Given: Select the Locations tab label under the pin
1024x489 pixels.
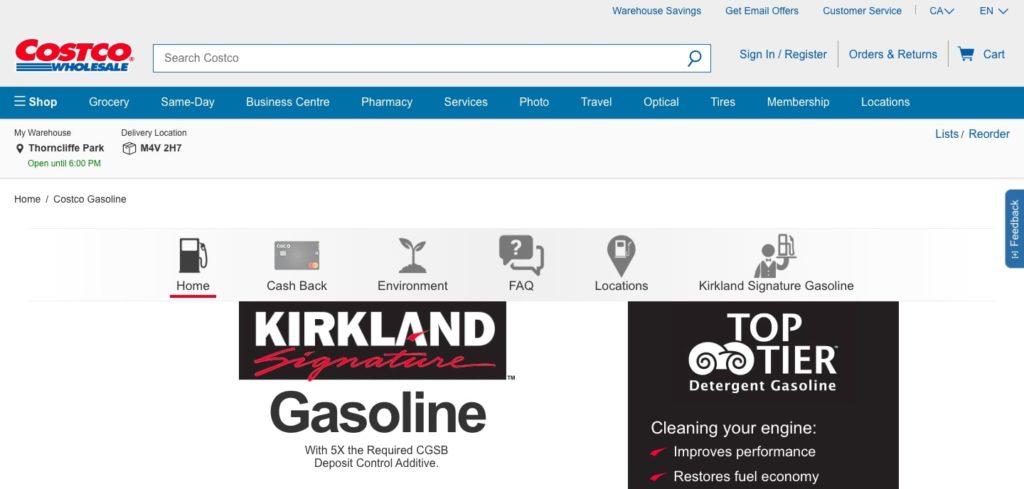Looking at the screenshot, I should pyautogui.click(x=621, y=286).
